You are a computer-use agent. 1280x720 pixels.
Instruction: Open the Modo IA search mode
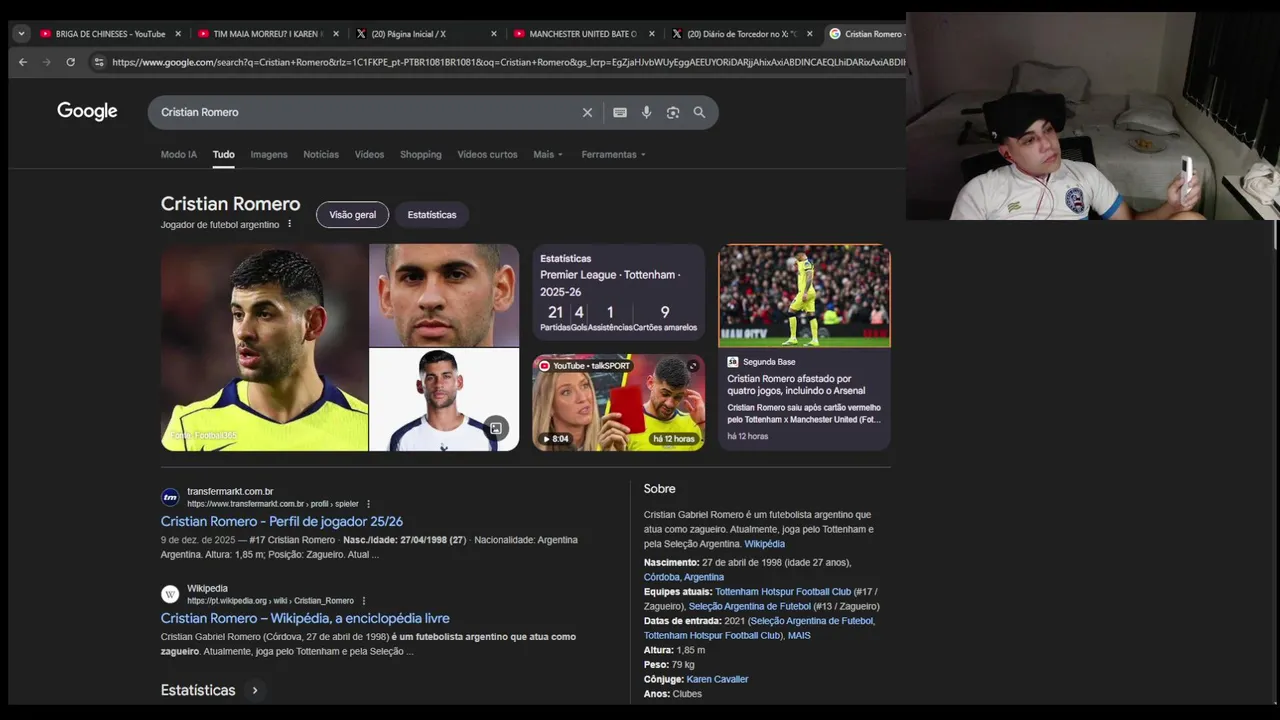click(179, 154)
